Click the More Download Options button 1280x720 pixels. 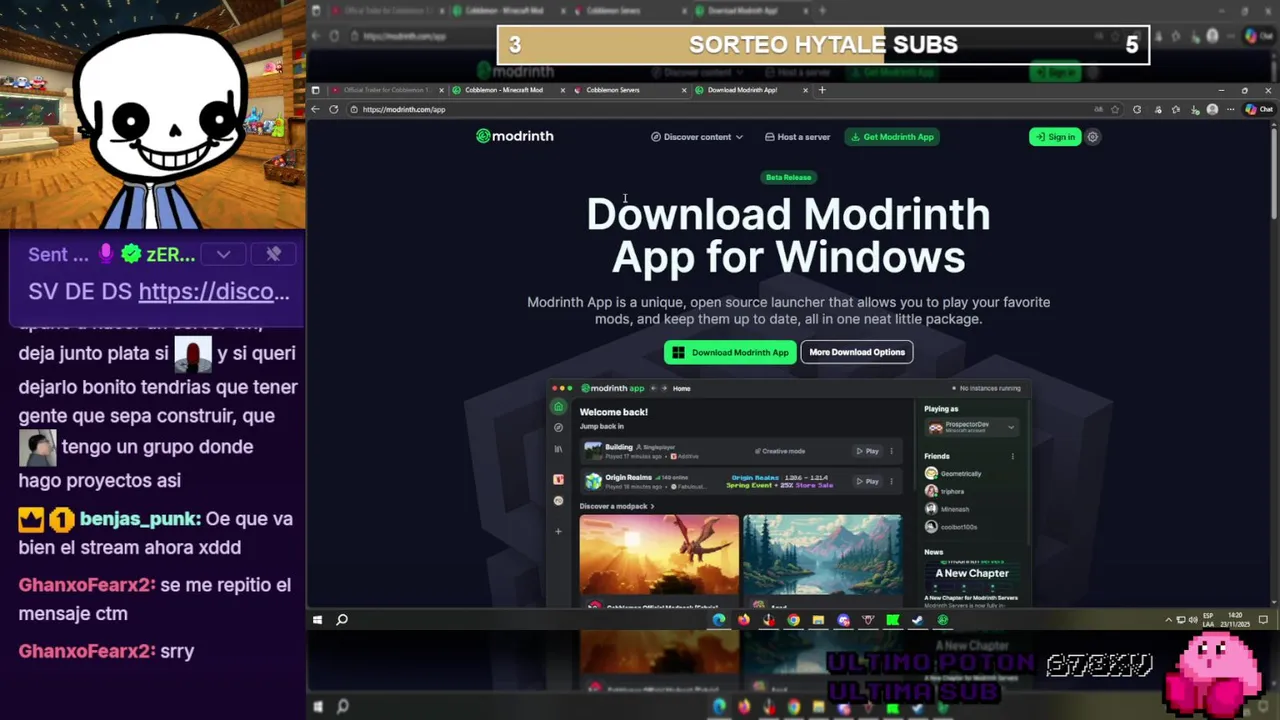pyautogui.click(x=857, y=352)
